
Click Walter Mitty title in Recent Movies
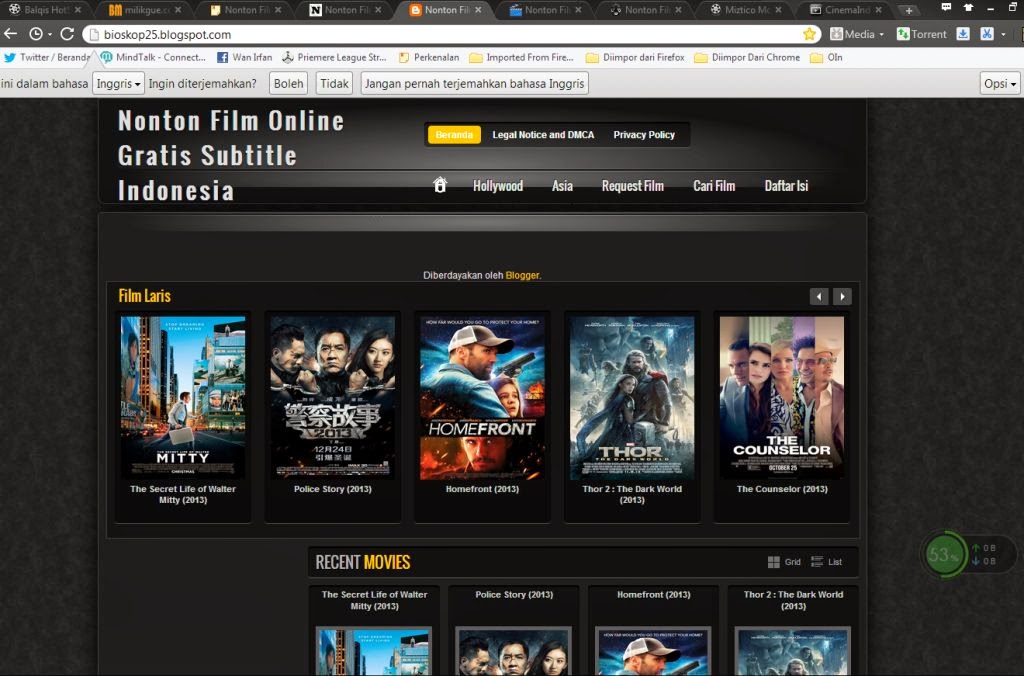coord(374,600)
